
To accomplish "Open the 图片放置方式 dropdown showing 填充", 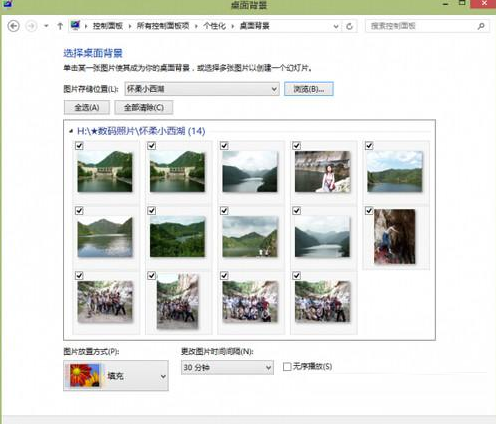I will pos(116,376).
